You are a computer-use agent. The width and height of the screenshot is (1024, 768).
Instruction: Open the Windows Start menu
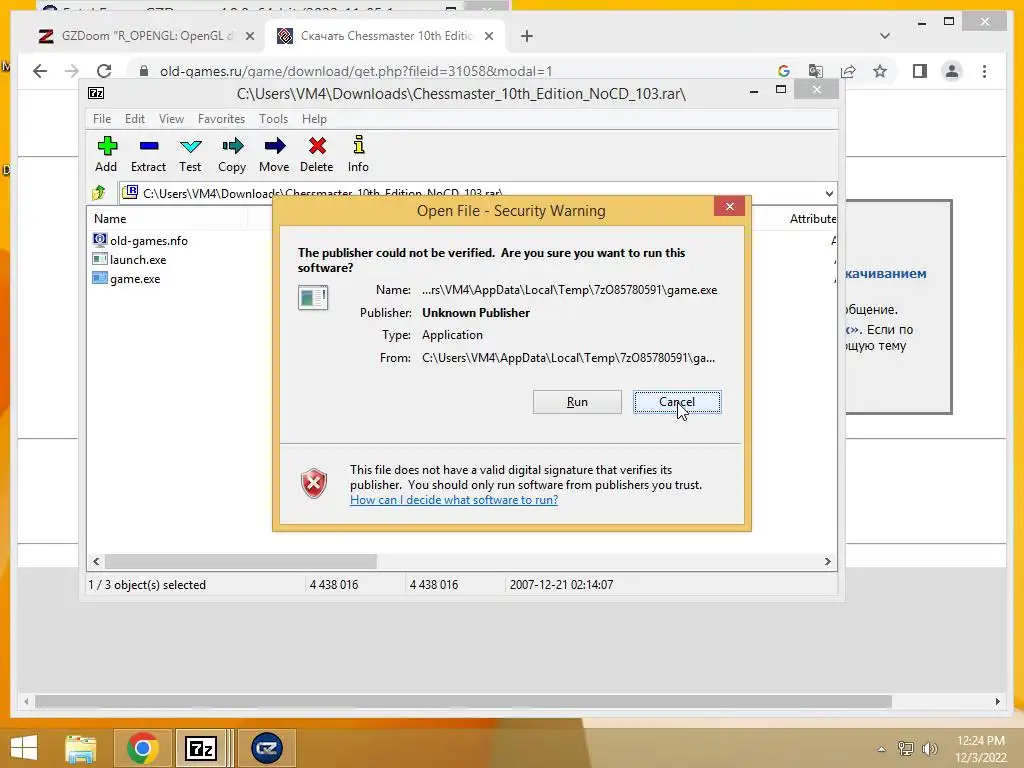(x=24, y=748)
